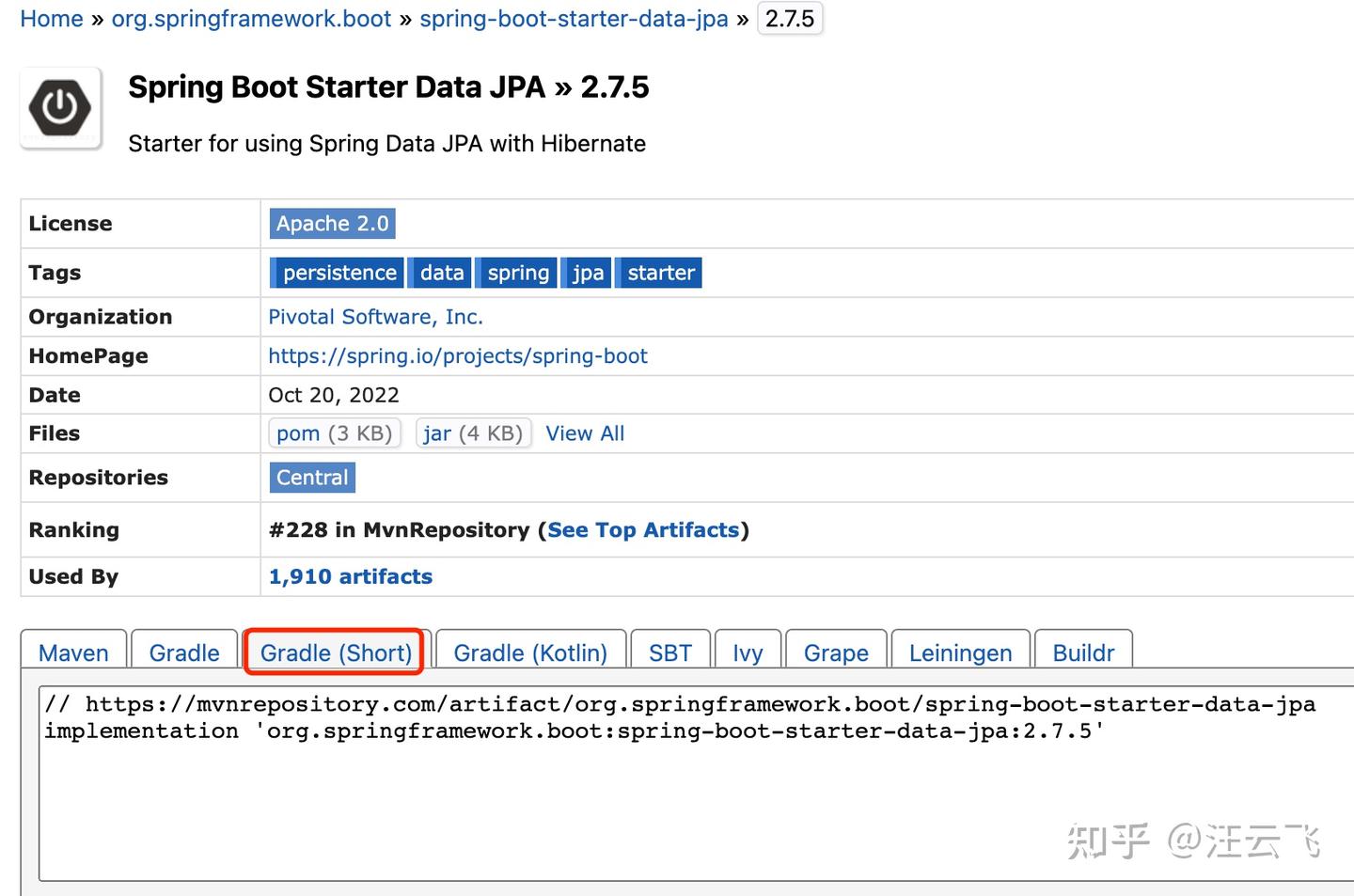1354x896 pixels.
Task: Click the 2.7.5 version badge
Action: tap(790, 19)
